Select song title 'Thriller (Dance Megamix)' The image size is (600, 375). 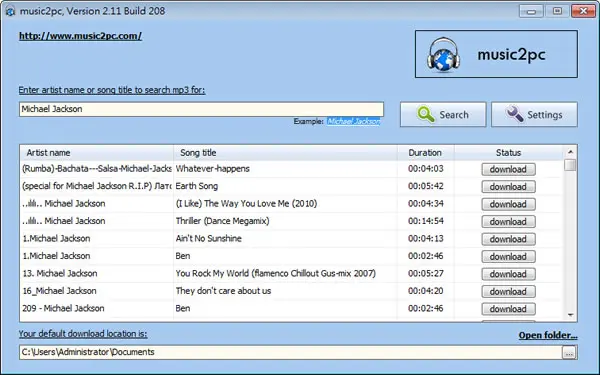pyautogui.click(x=222, y=221)
